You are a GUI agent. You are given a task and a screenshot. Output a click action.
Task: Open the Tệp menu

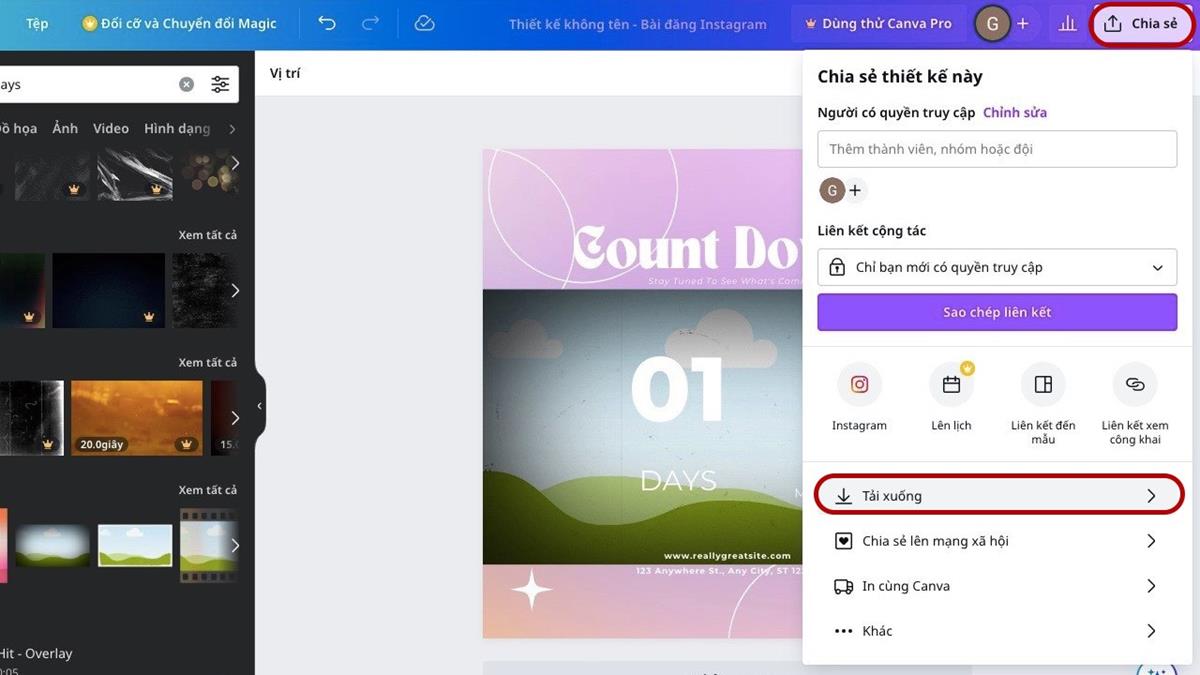point(37,23)
